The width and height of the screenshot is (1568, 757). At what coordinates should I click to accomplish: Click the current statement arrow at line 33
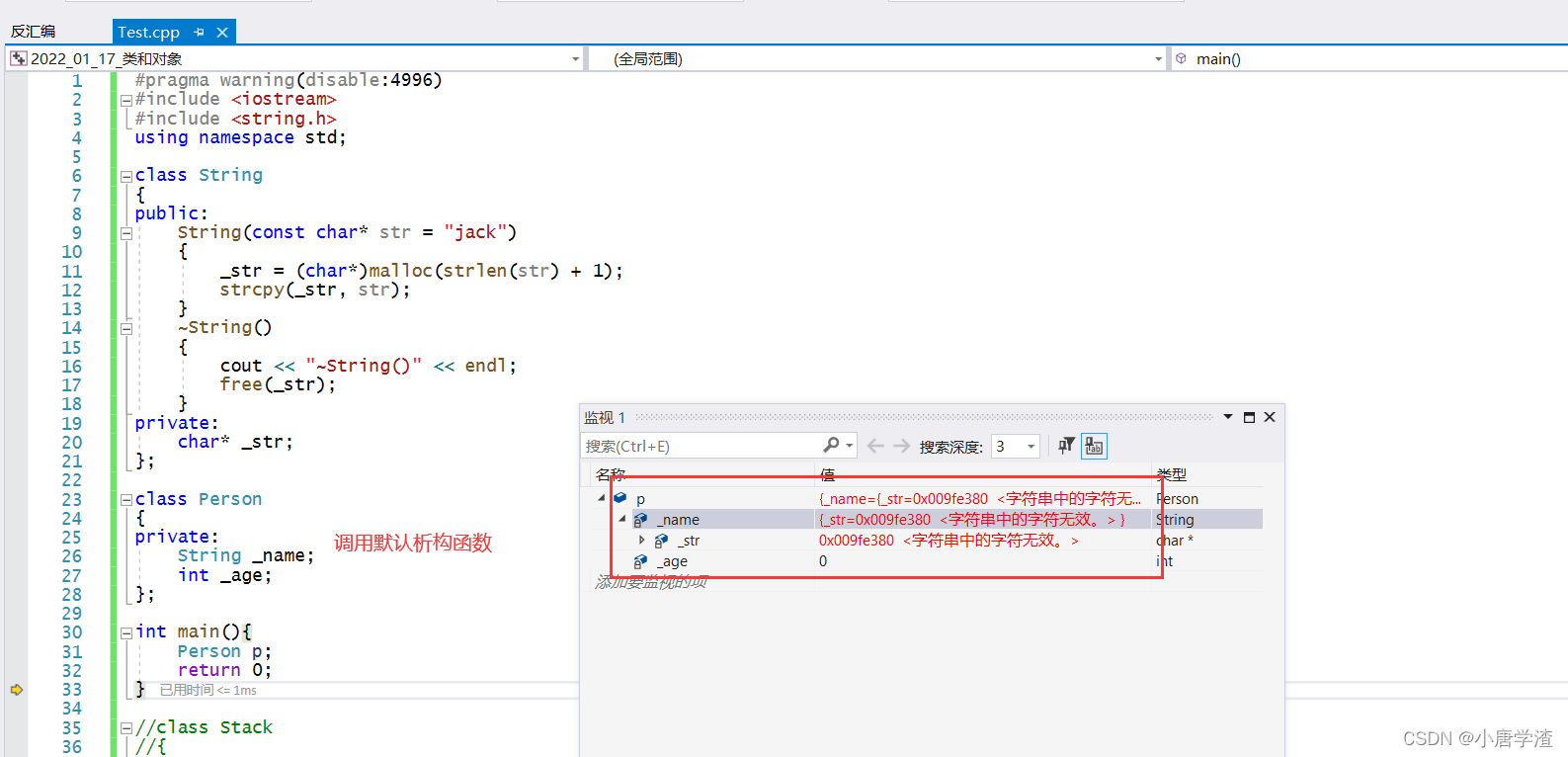pos(17,690)
